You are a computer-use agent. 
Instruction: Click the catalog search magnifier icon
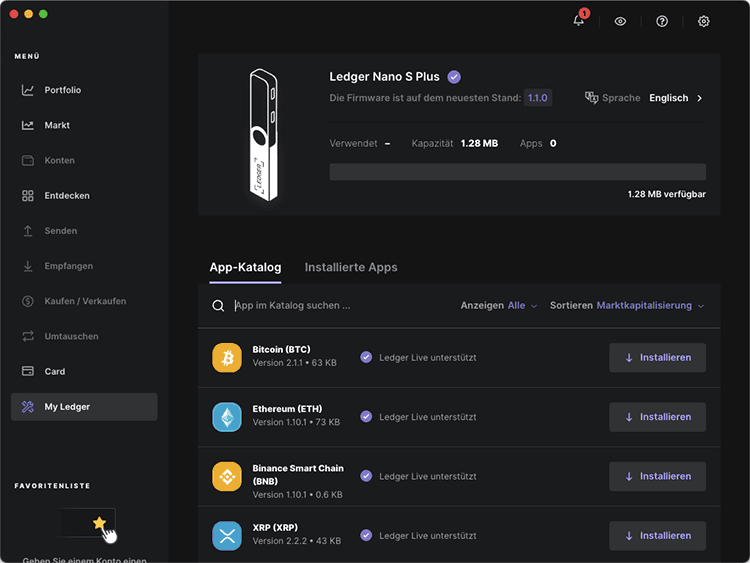[x=218, y=306]
